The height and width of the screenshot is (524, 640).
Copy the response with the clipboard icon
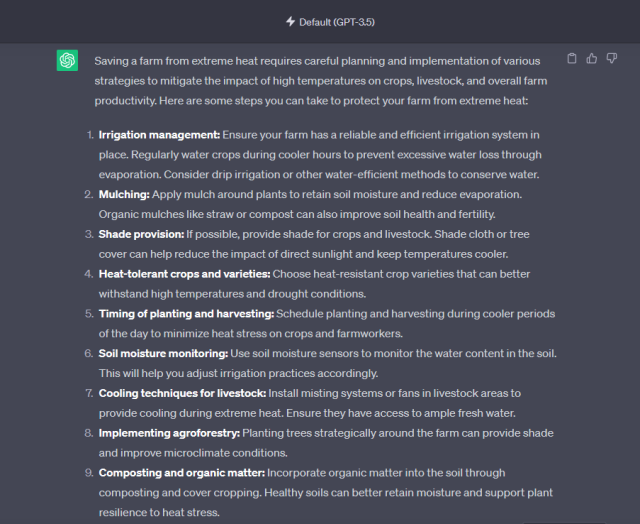[571, 59]
